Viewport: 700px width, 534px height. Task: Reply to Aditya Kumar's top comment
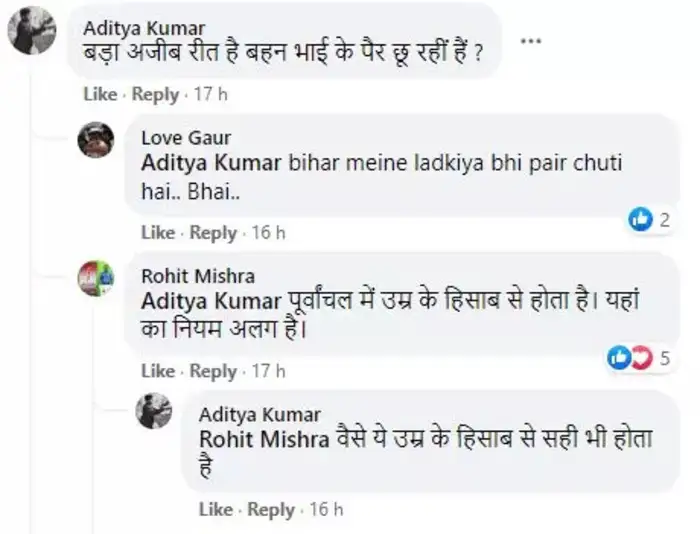tap(155, 94)
